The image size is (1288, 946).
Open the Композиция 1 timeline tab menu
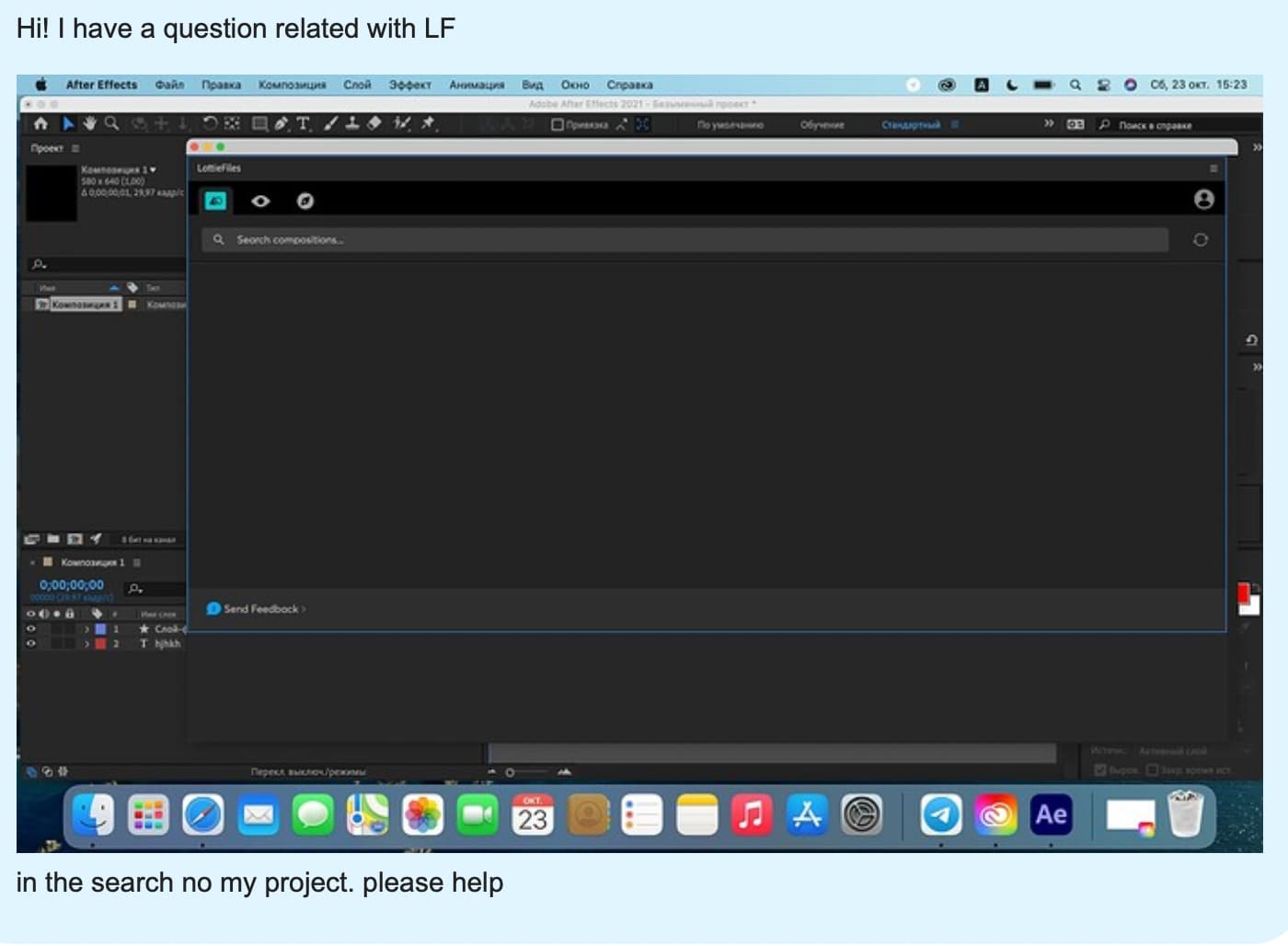point(137,562)
